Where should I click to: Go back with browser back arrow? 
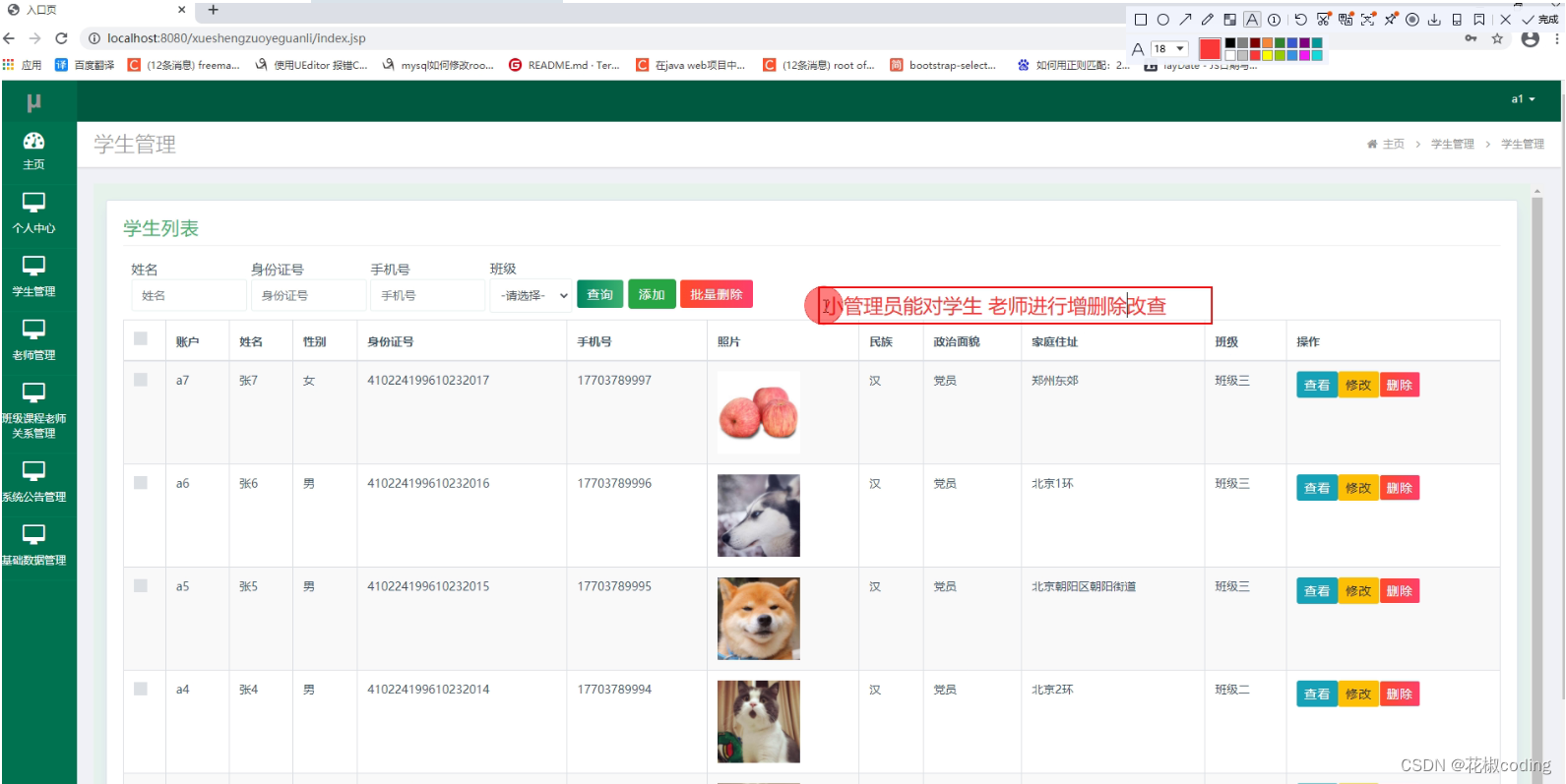10,38
